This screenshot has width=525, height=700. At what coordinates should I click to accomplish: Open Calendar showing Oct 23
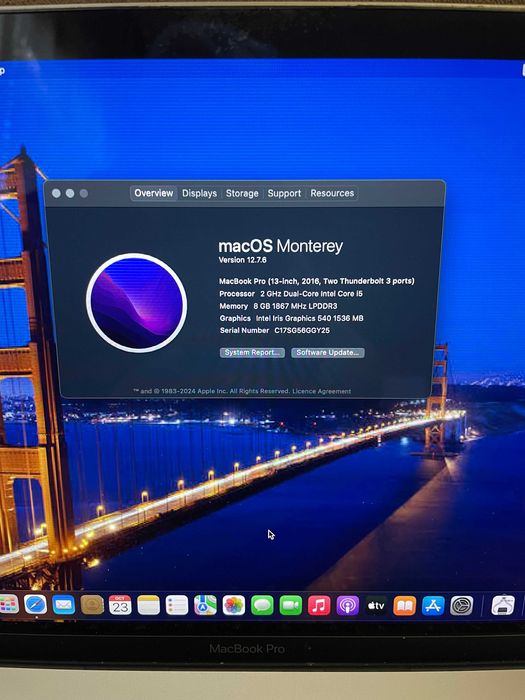(x=120, y=605)
